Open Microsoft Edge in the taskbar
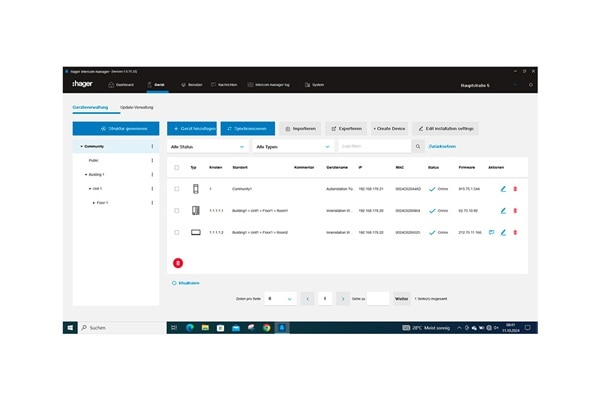This screenshot has width=600, height=400. (x=189, y=327)
